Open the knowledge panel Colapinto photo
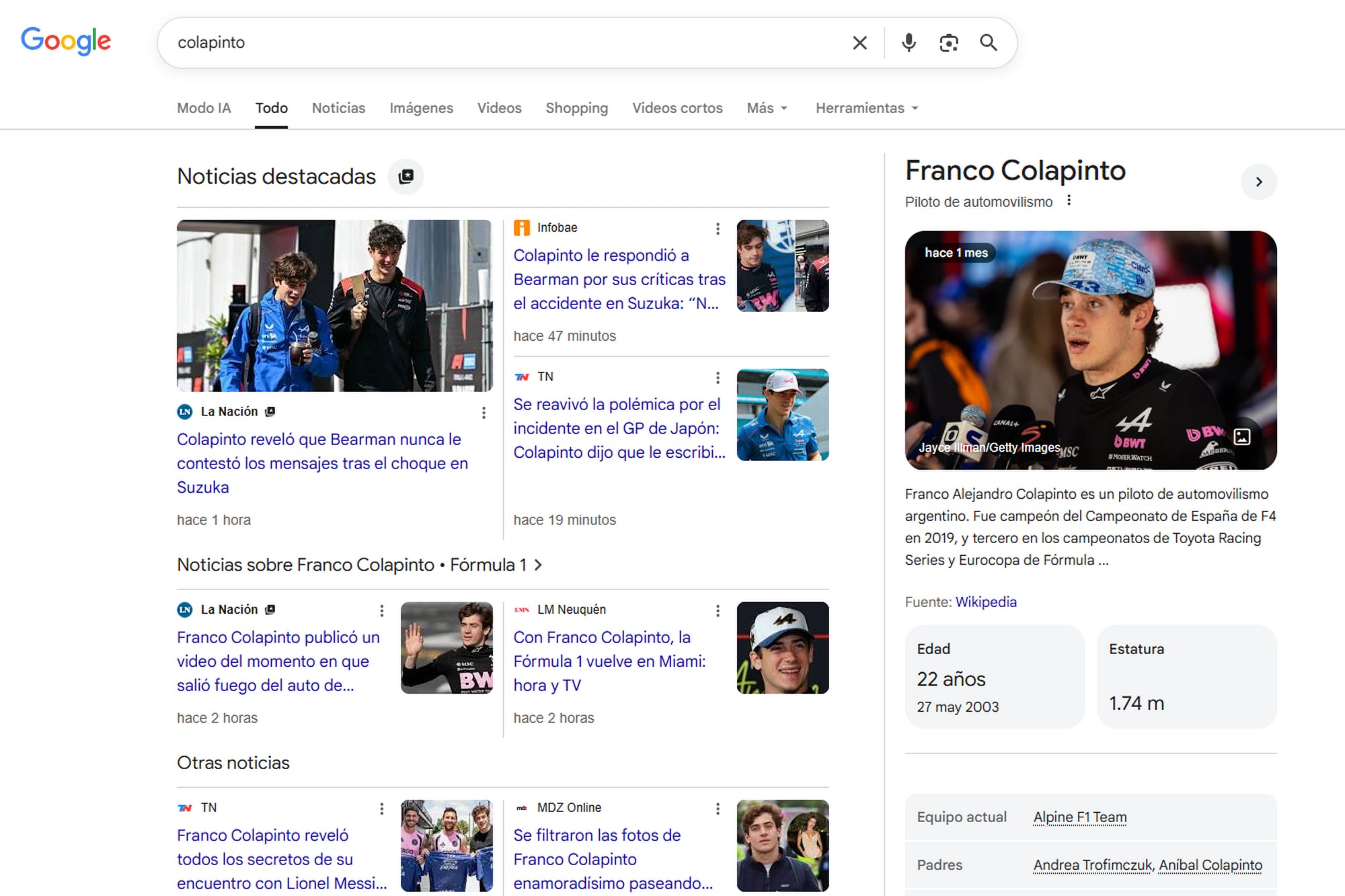1345x896 pixels. click(x=1091, y=350)
